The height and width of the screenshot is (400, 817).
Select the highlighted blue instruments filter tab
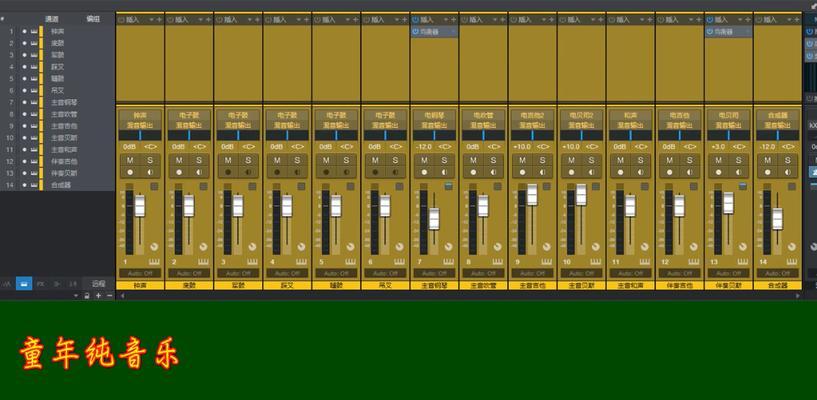click(x=24, y=283)
